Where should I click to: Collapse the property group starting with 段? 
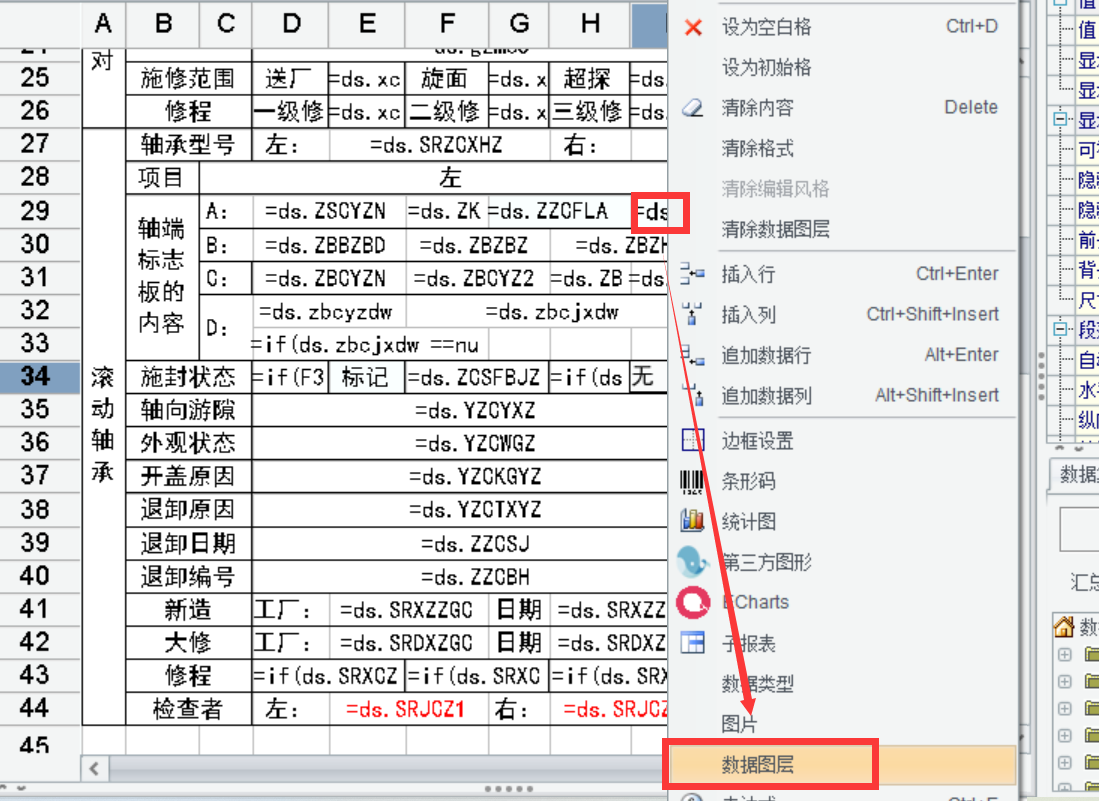click(x=1060, y=329)
